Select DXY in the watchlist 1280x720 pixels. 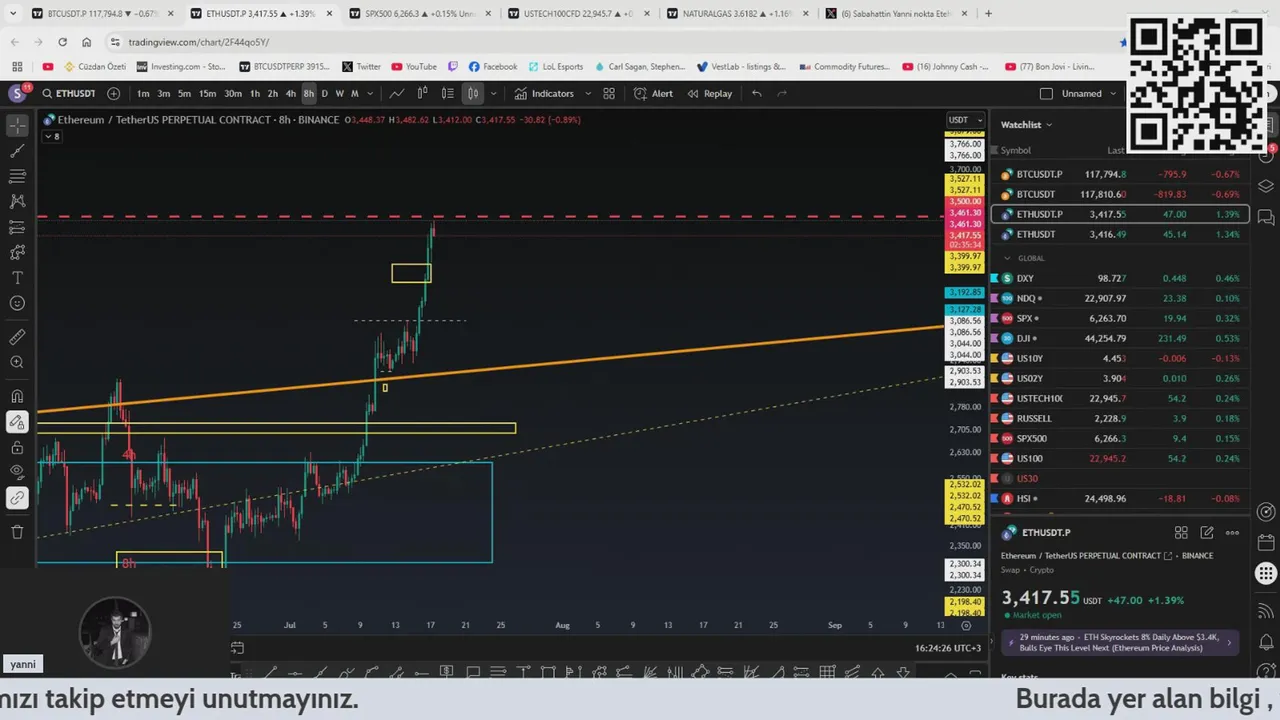(x=1120, y=278)
